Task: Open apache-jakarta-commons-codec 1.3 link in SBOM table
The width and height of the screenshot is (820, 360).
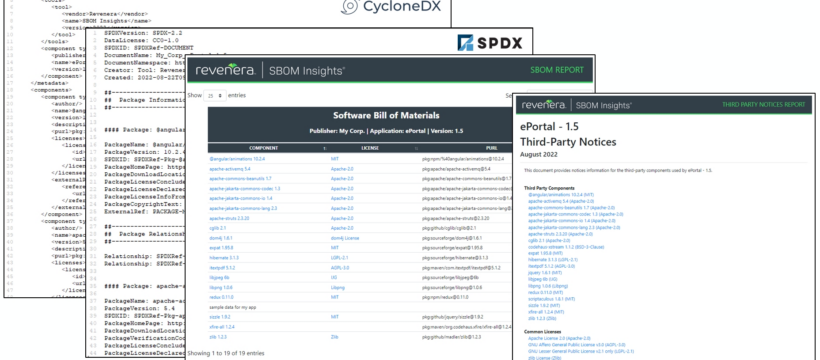Action: coord(245,188)
